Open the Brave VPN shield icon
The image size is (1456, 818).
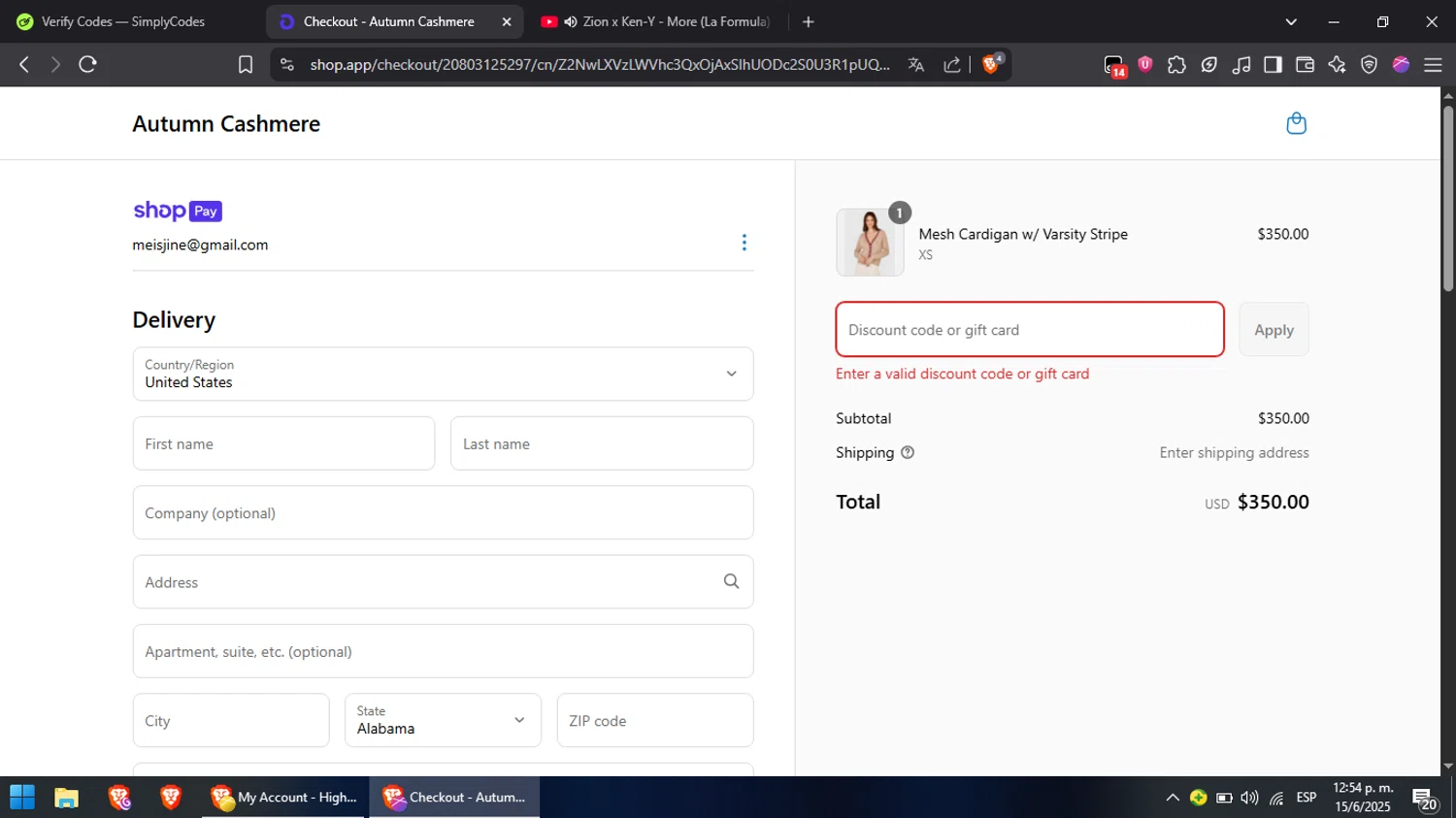[1369, 64]
